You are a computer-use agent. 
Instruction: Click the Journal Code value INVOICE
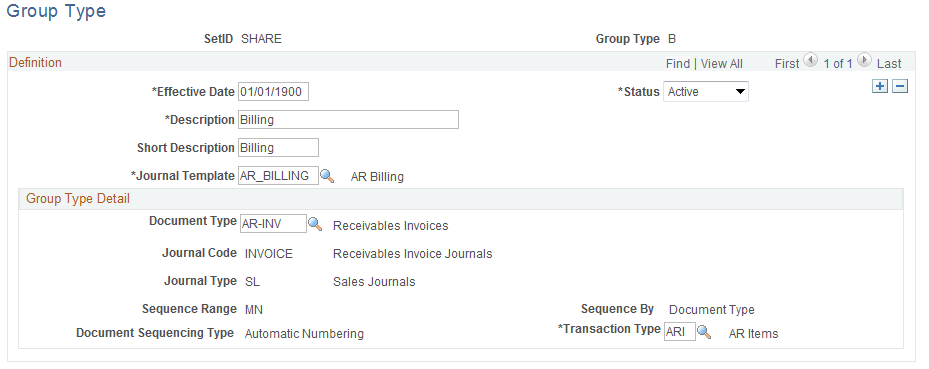[x=269, y=254]
